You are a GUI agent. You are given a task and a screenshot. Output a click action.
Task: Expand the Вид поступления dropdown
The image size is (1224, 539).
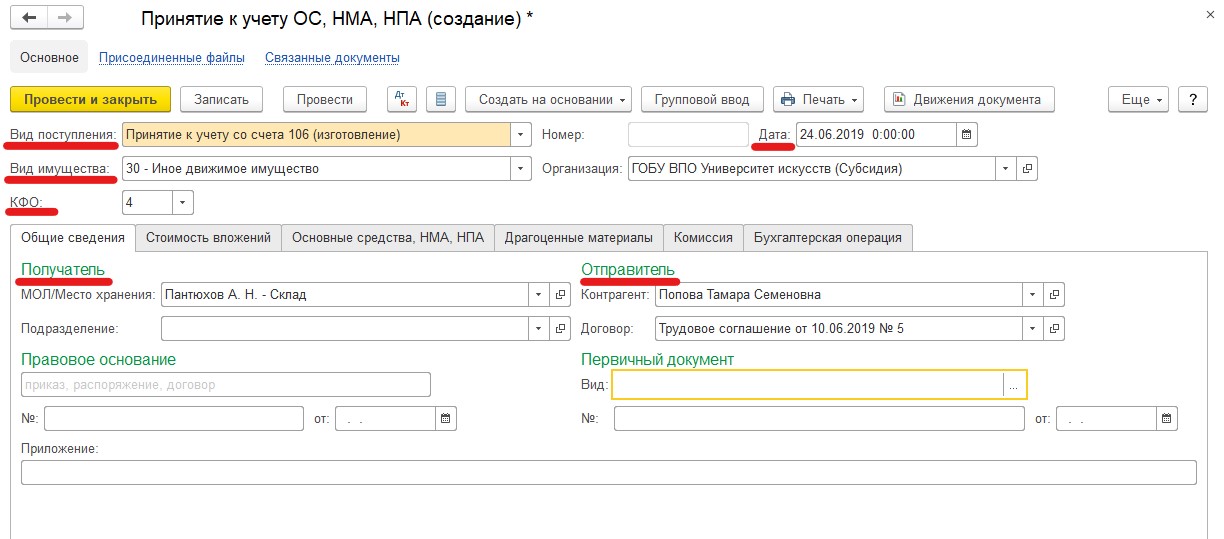[521, 134]
